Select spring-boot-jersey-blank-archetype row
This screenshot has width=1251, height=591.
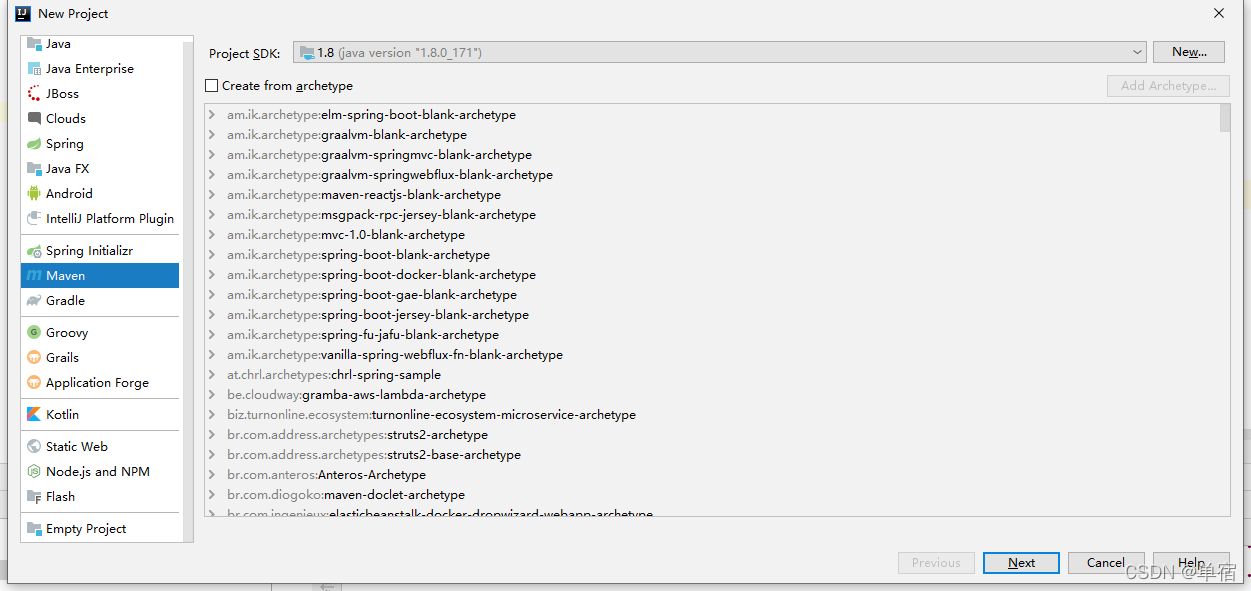(712, 315)
